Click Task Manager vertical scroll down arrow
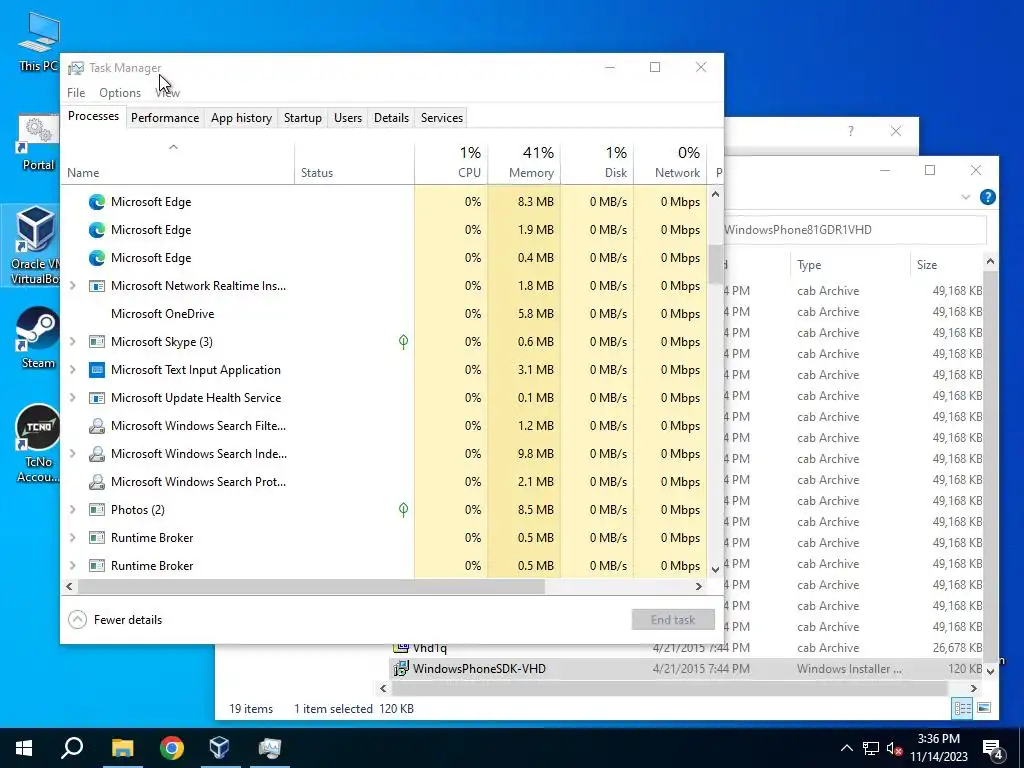This screenshot has width=1024, height=768. [x=715, y=569]
